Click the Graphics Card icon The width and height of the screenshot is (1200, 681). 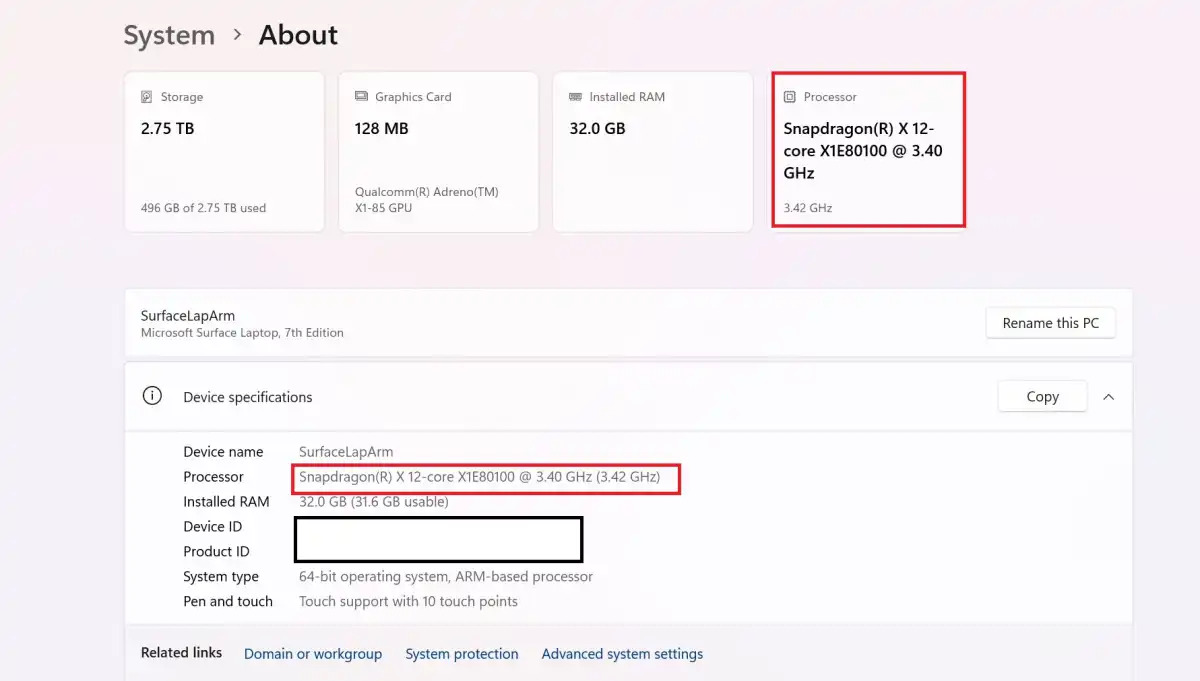tap(361, 97)
